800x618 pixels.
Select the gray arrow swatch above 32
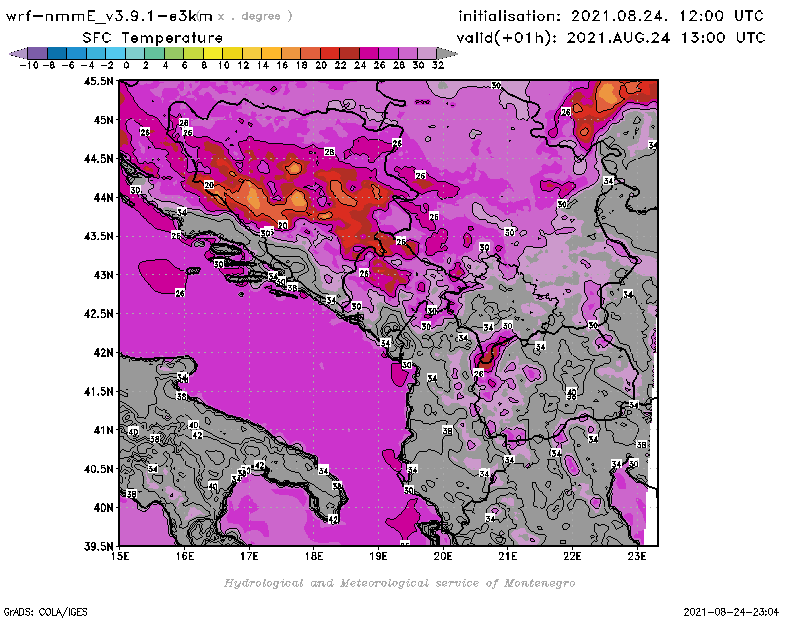point(447,54)
